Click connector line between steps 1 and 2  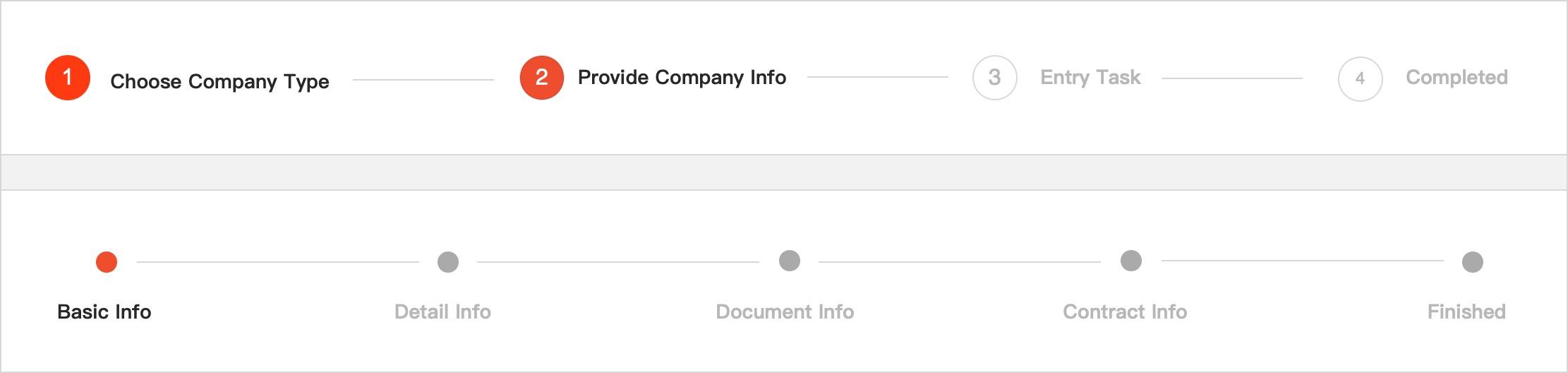click(x=423, y=80)
